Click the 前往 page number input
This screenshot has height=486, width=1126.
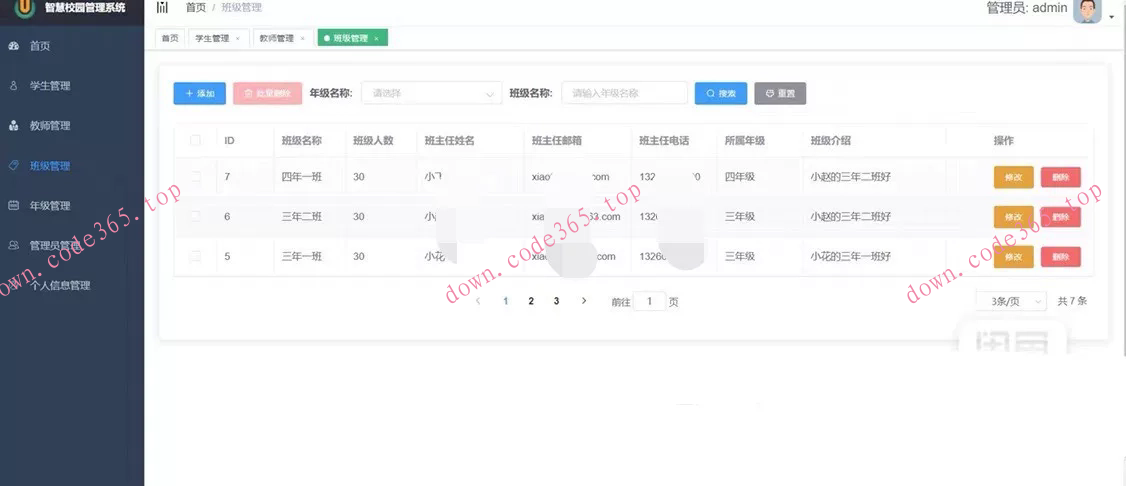coord(650,302)
